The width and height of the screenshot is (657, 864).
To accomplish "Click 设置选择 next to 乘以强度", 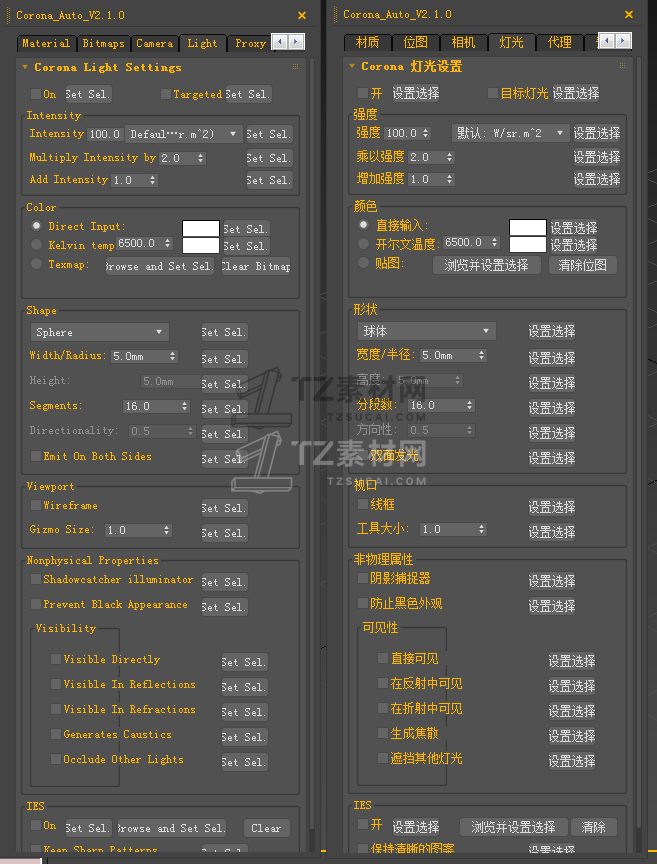I will (x=597, y=157).
